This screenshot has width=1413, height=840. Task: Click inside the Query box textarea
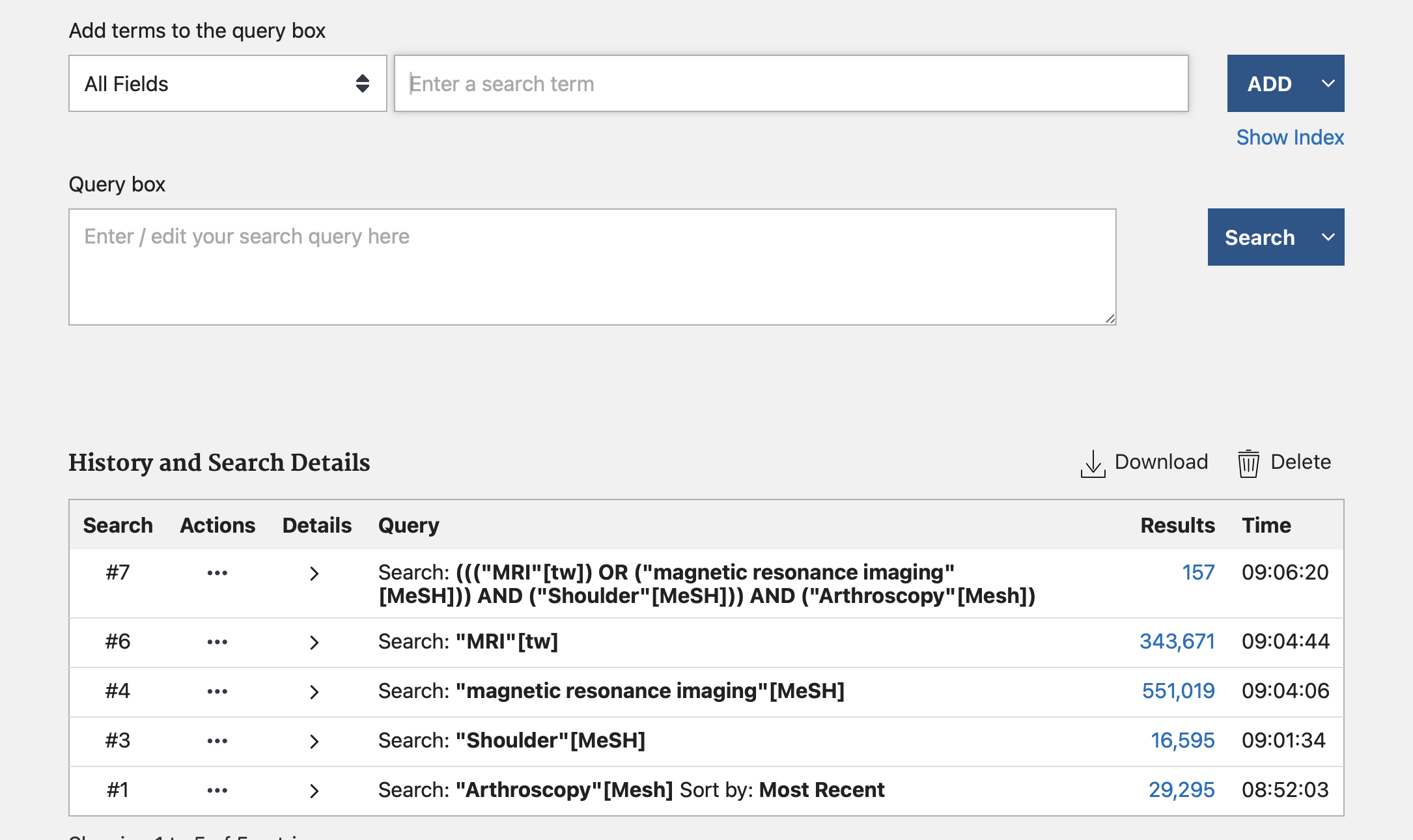coord(592,267)
